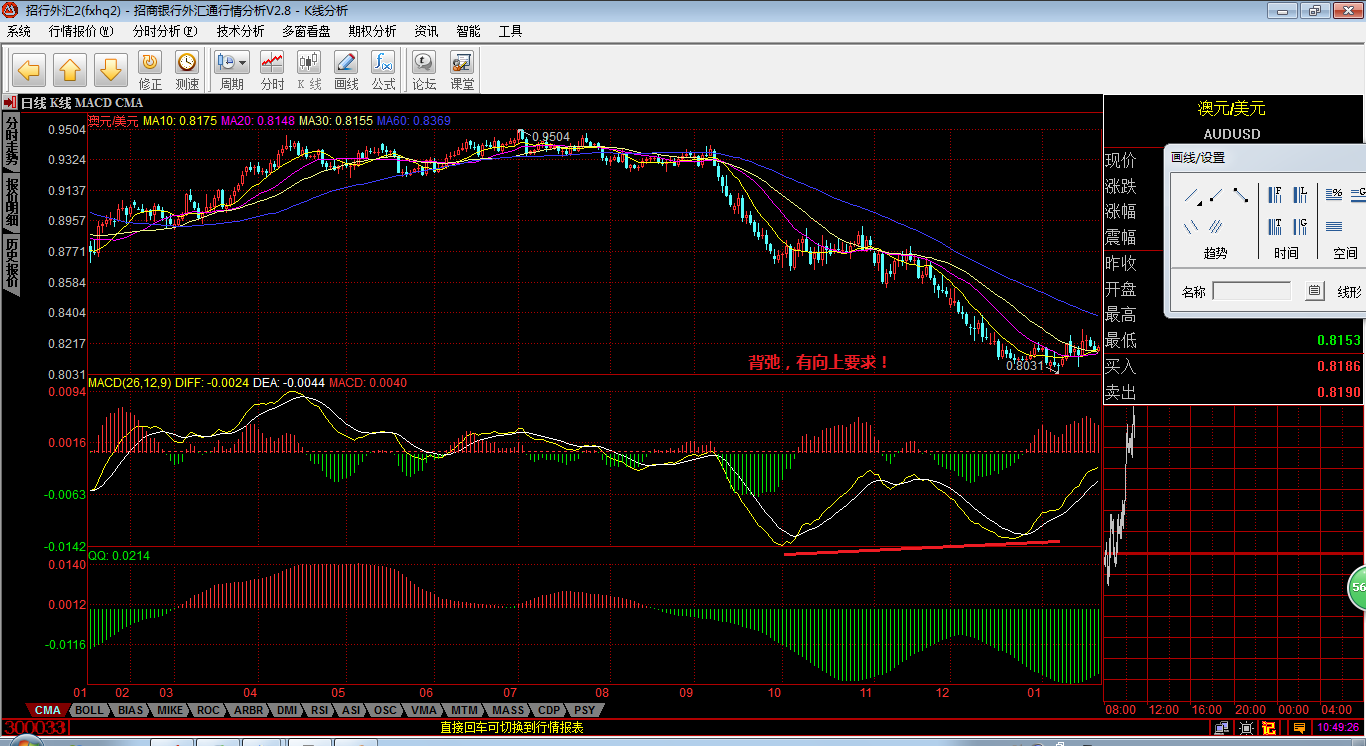This screenshot has height=746, width=1366.
Task: Switch to the RSI indicator tab
Action: click(319, 710)
